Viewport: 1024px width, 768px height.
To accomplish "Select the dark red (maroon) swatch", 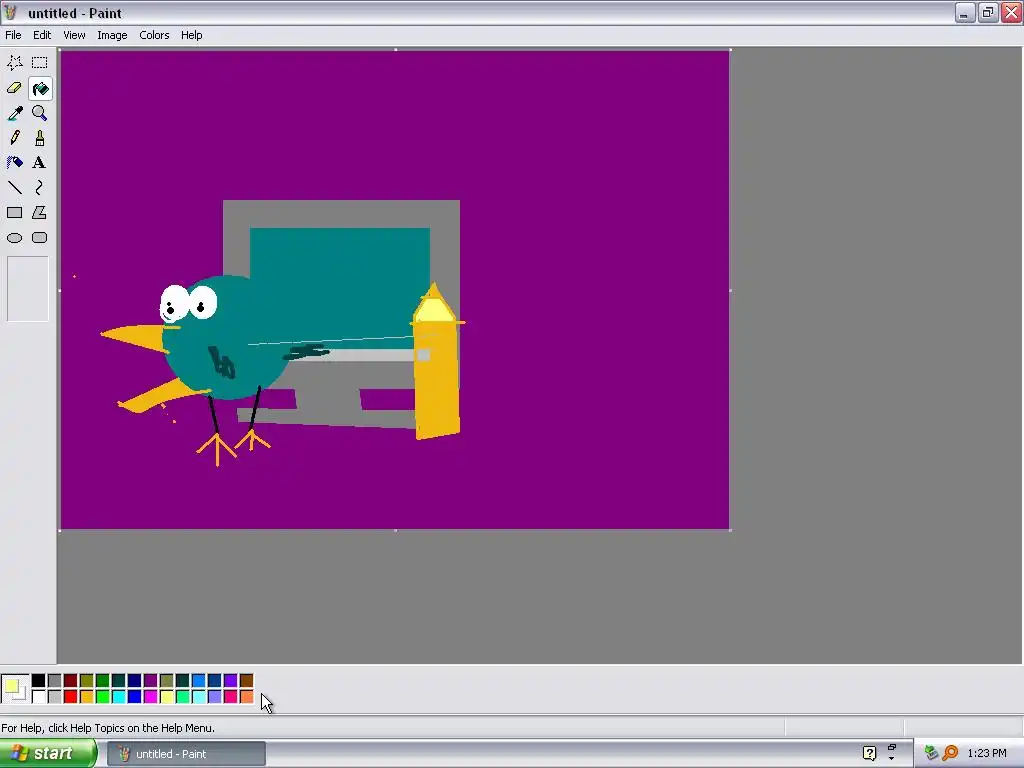I will [71, 681].
